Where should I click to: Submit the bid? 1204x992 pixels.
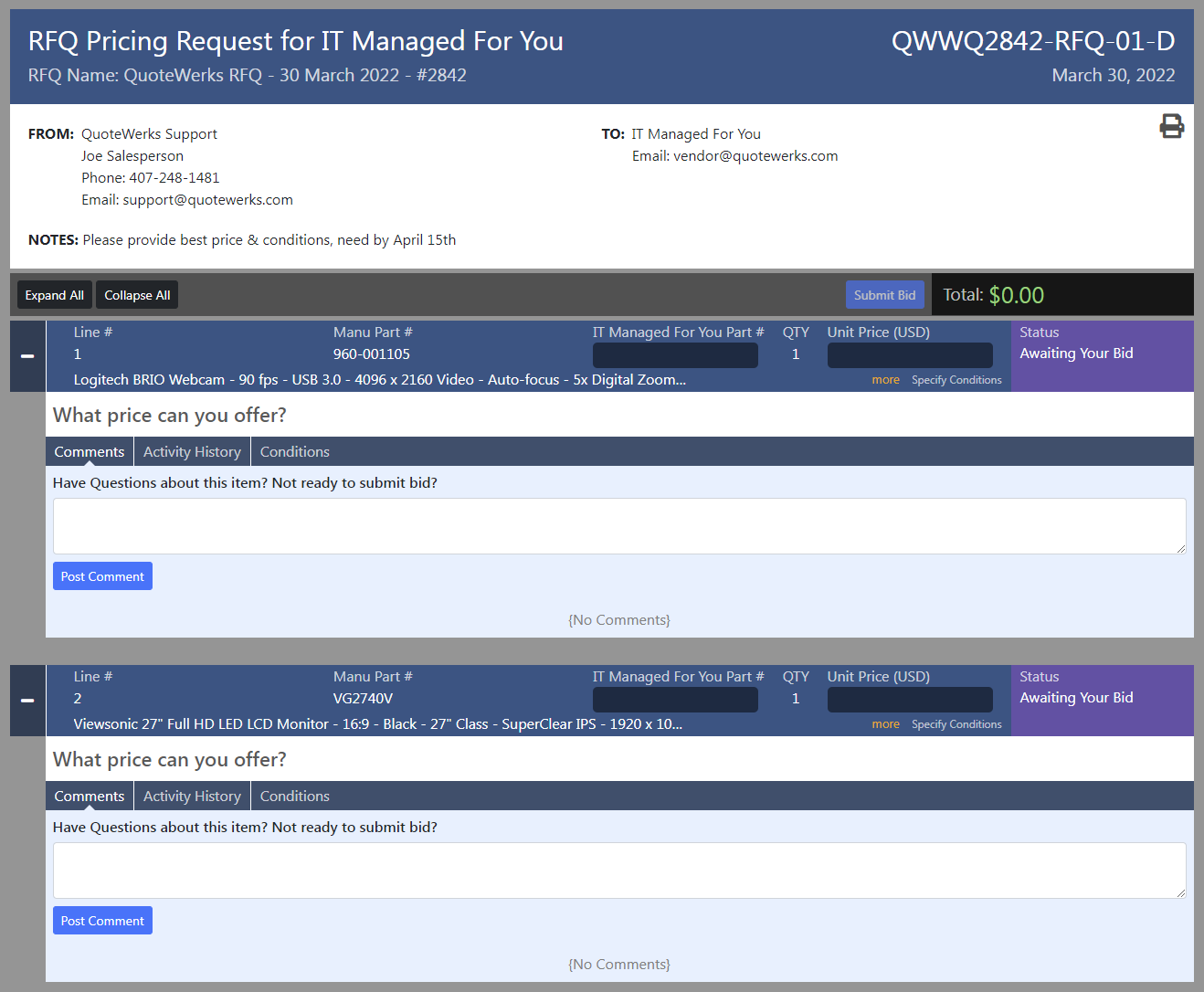coord(884,295)
